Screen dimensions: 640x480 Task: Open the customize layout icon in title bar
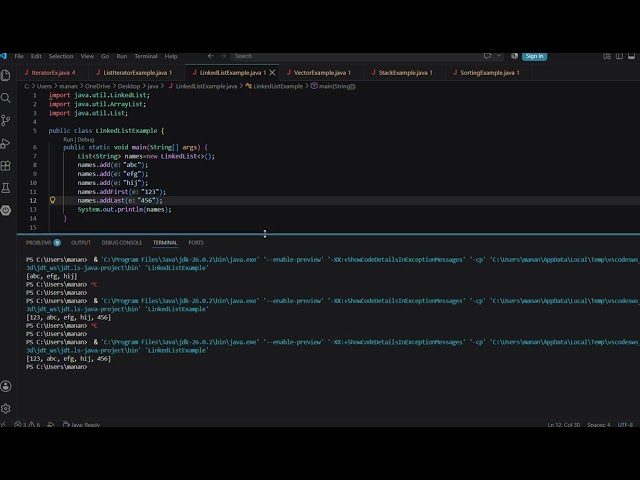(x=607, y=56)
